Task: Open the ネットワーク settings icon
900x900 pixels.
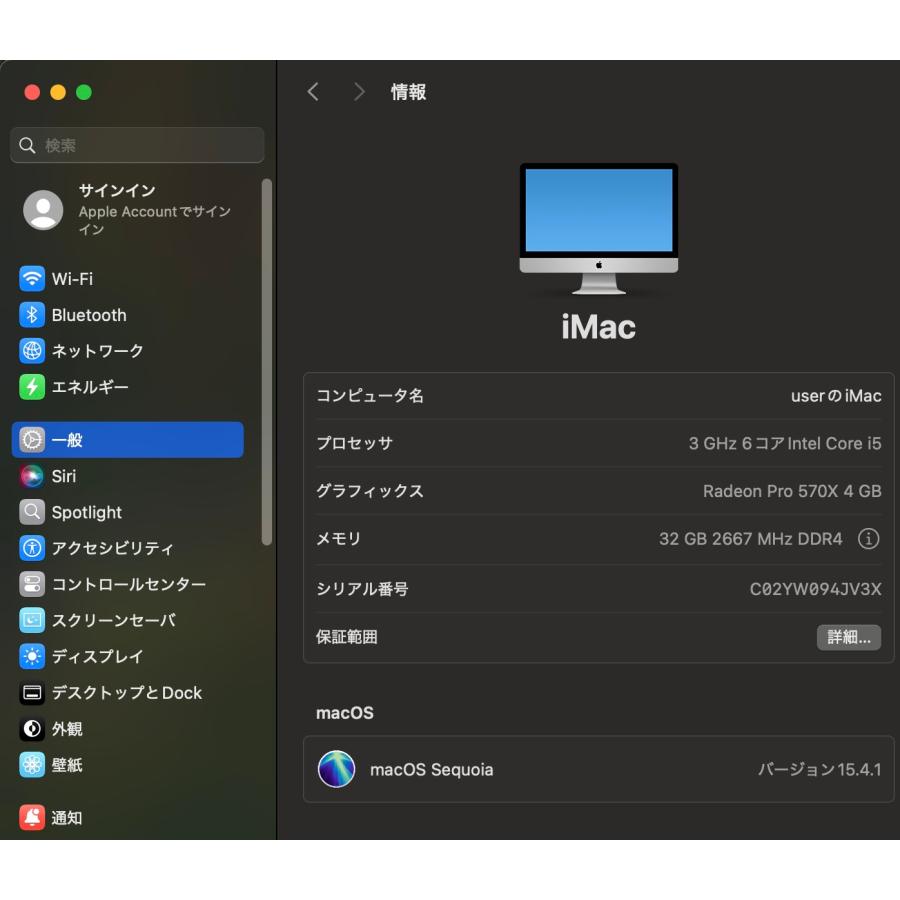Action: (27, 351)
